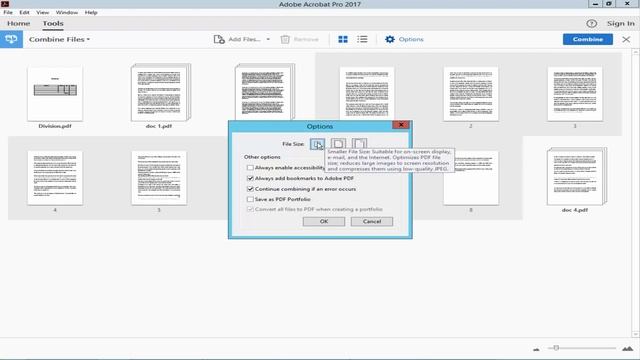The image size is (640, 360).
Task: Adjust the thumbnail size slider handle
Action: [556, 348]
